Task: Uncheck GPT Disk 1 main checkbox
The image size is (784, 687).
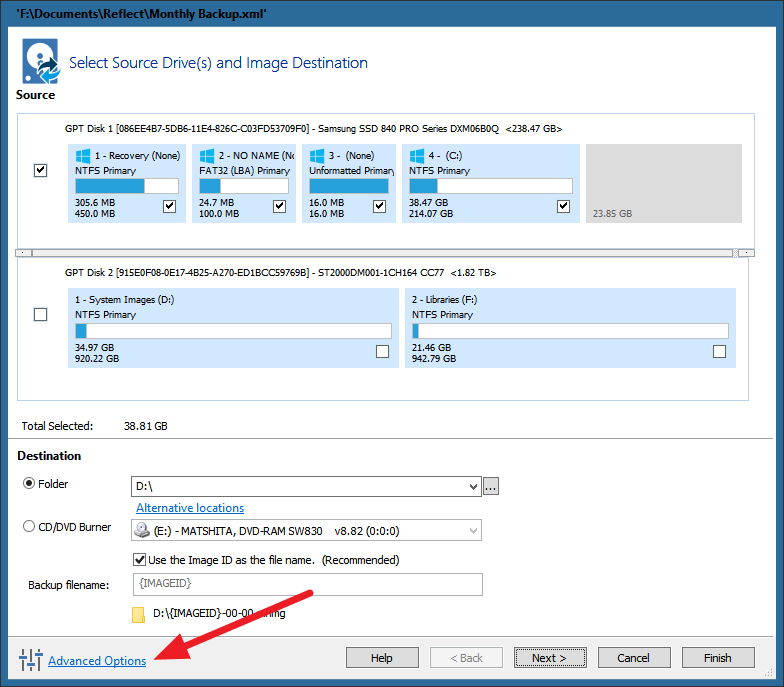Action: (x=40, y=170)
